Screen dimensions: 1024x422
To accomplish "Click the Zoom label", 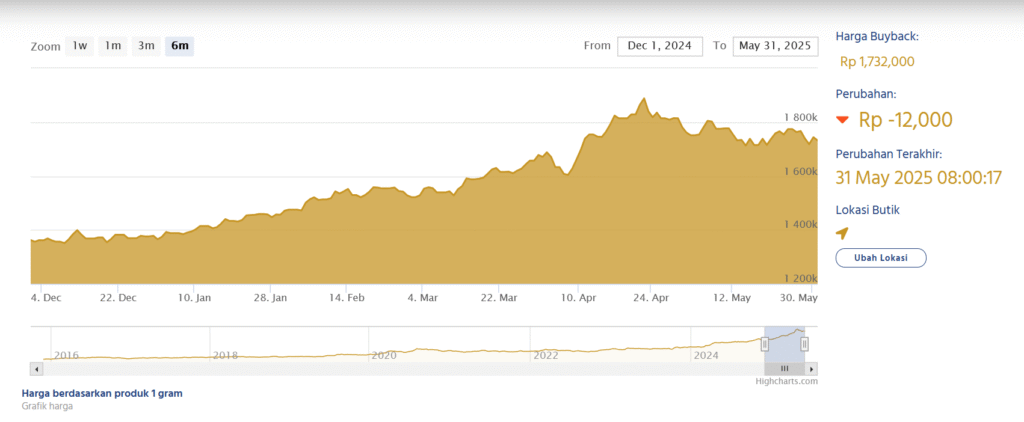I will click(45, 47).
